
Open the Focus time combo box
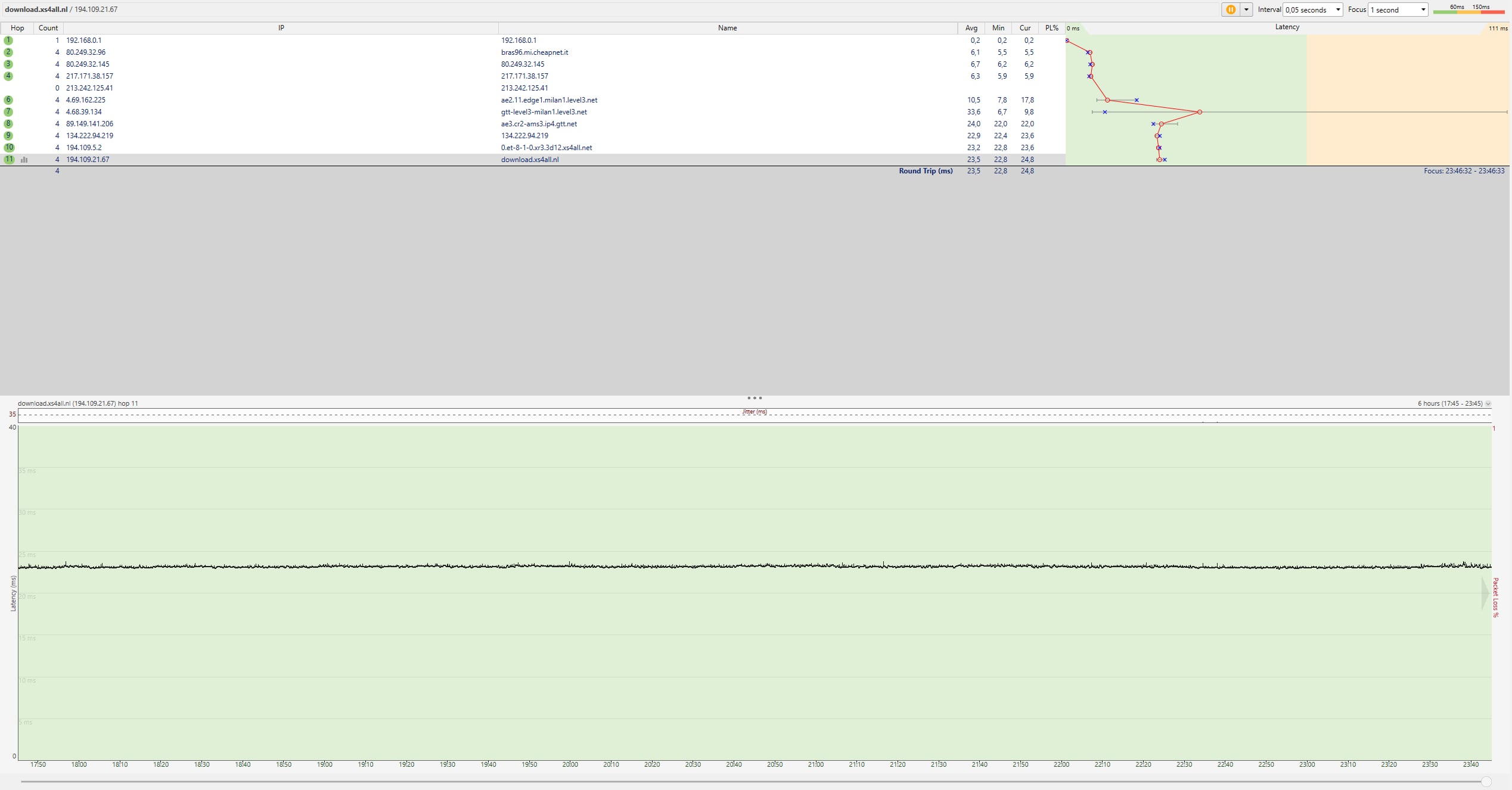[x=1398, y=10]
